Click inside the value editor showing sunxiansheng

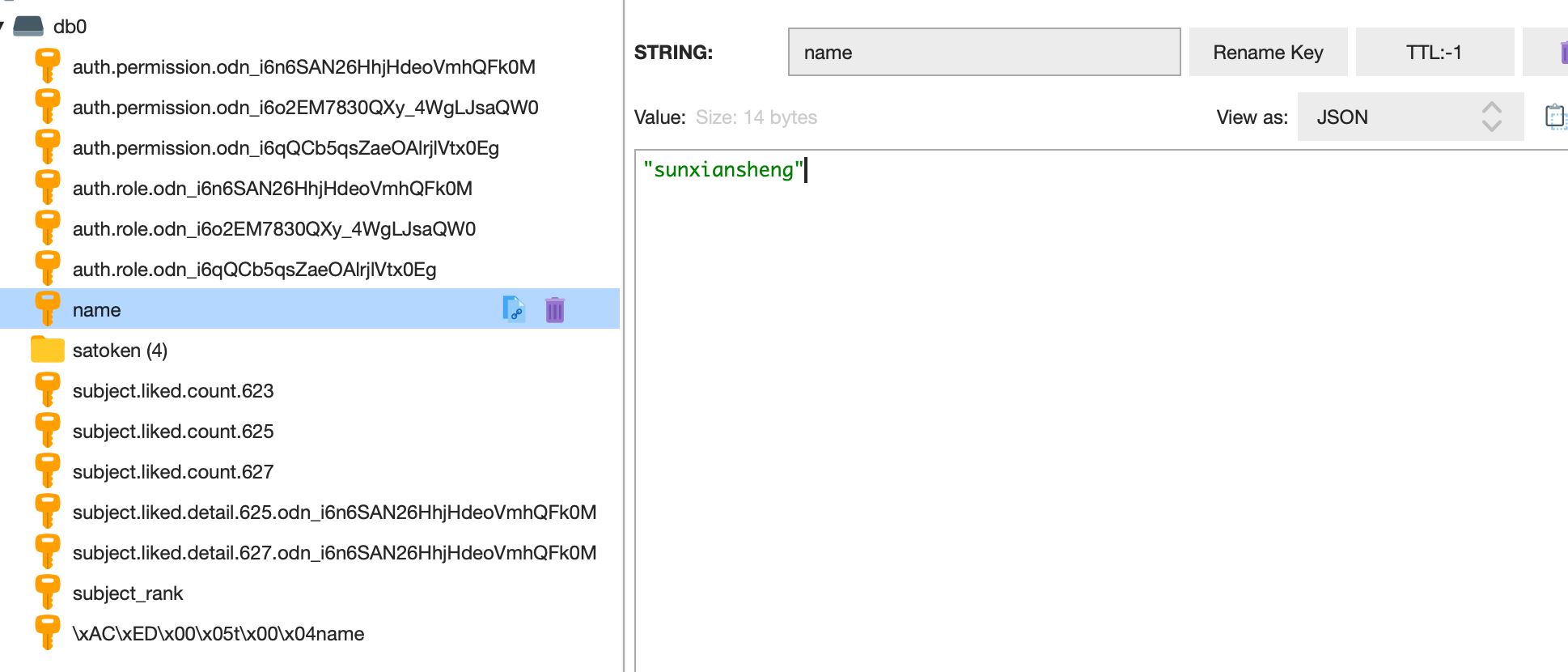coord(1052,364)
